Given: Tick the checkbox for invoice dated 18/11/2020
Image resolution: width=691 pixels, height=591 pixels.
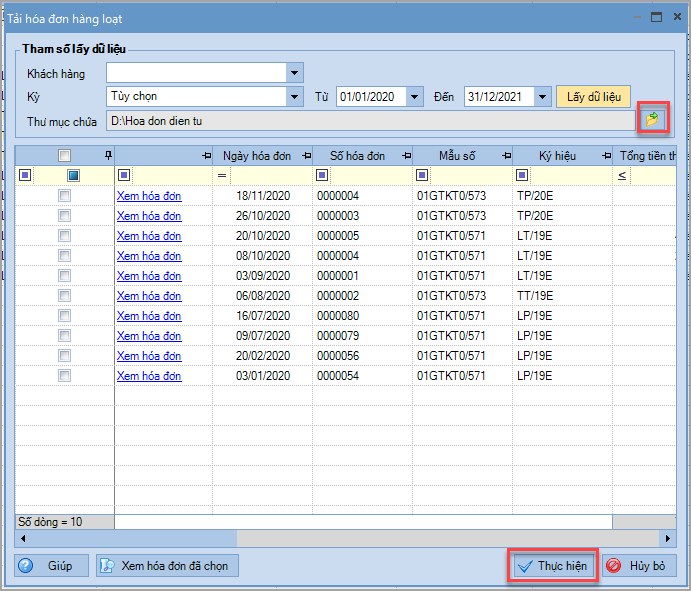Looking at the screenshot, I should pyautogui.click(x=64, y=196).
